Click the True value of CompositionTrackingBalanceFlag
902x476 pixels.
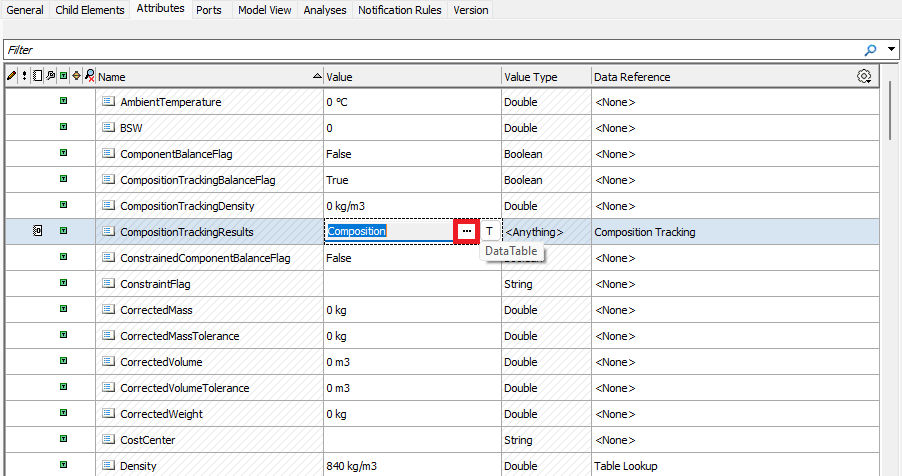point(337,180)
